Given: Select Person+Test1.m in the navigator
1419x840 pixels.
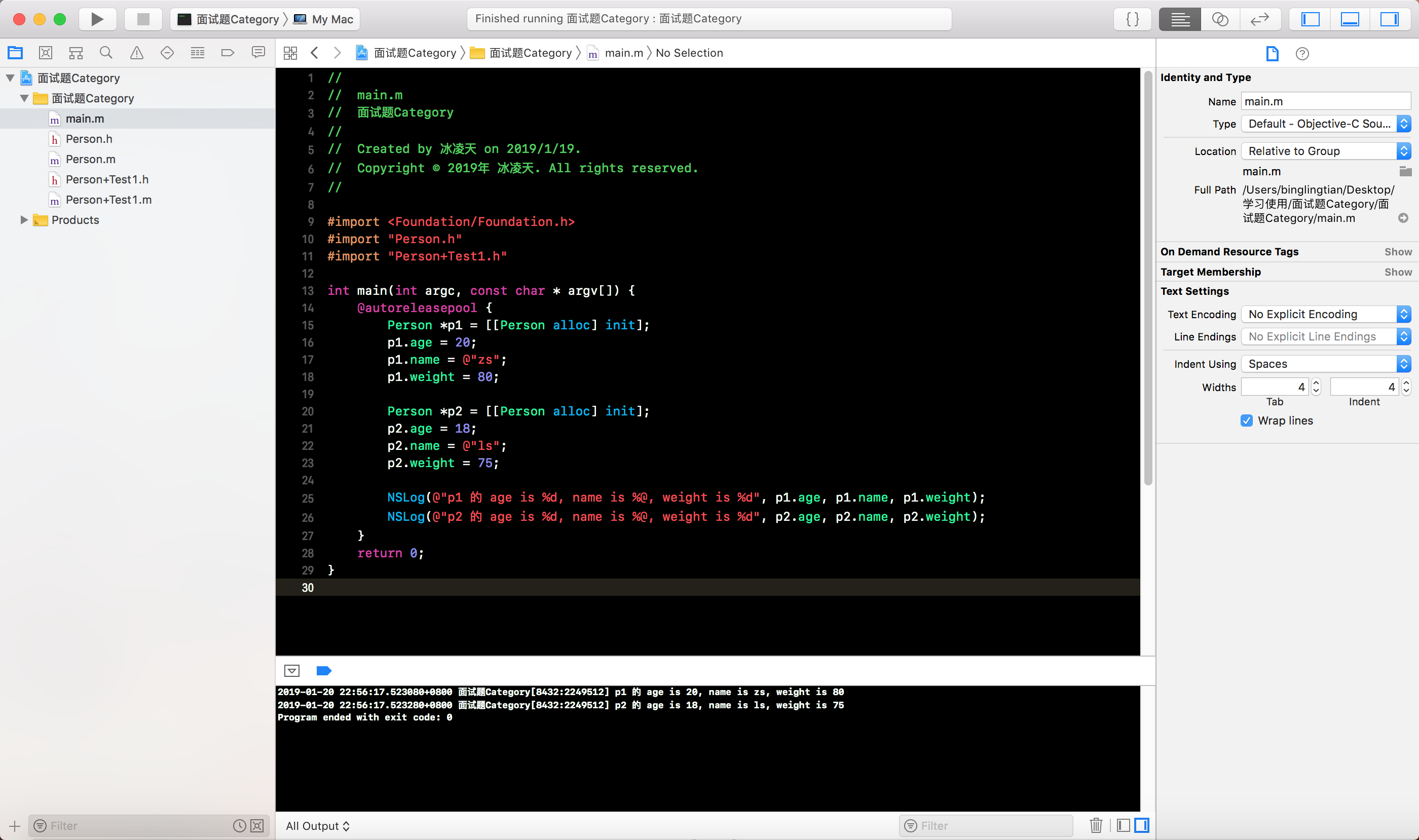Looking at the screenshot, I should [108, 200].
